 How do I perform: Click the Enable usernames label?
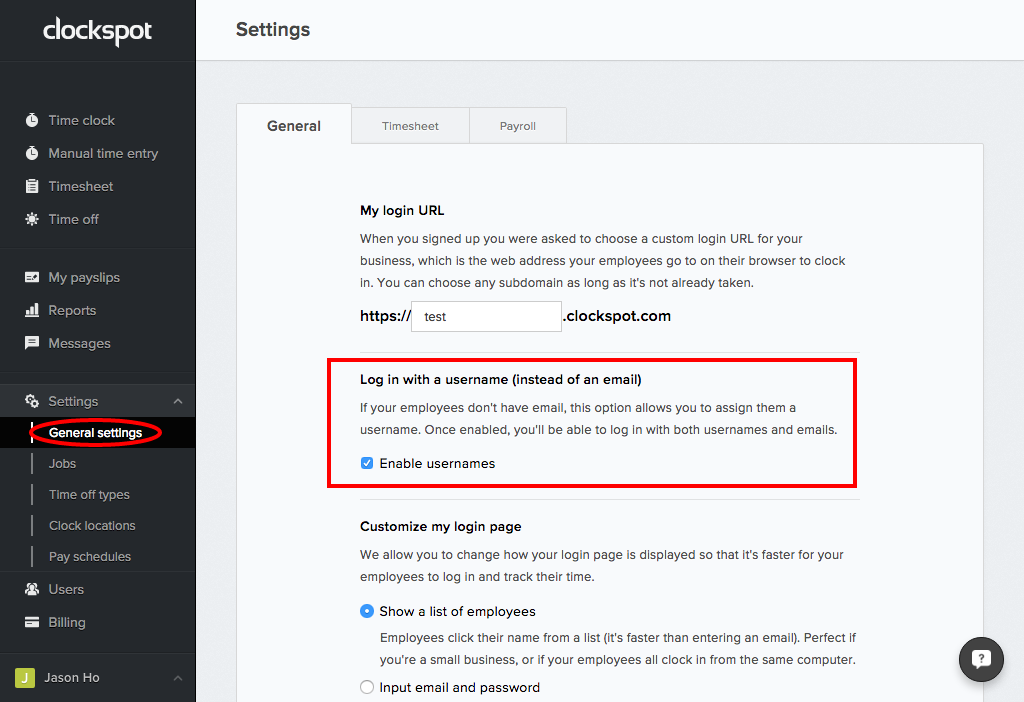tap(438, 463)
